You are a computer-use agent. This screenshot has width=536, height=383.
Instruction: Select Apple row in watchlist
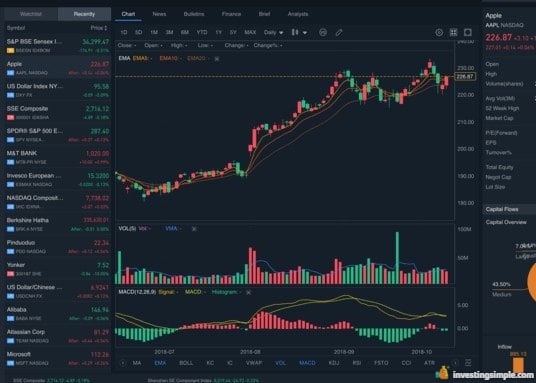click(x=57, y=68)
